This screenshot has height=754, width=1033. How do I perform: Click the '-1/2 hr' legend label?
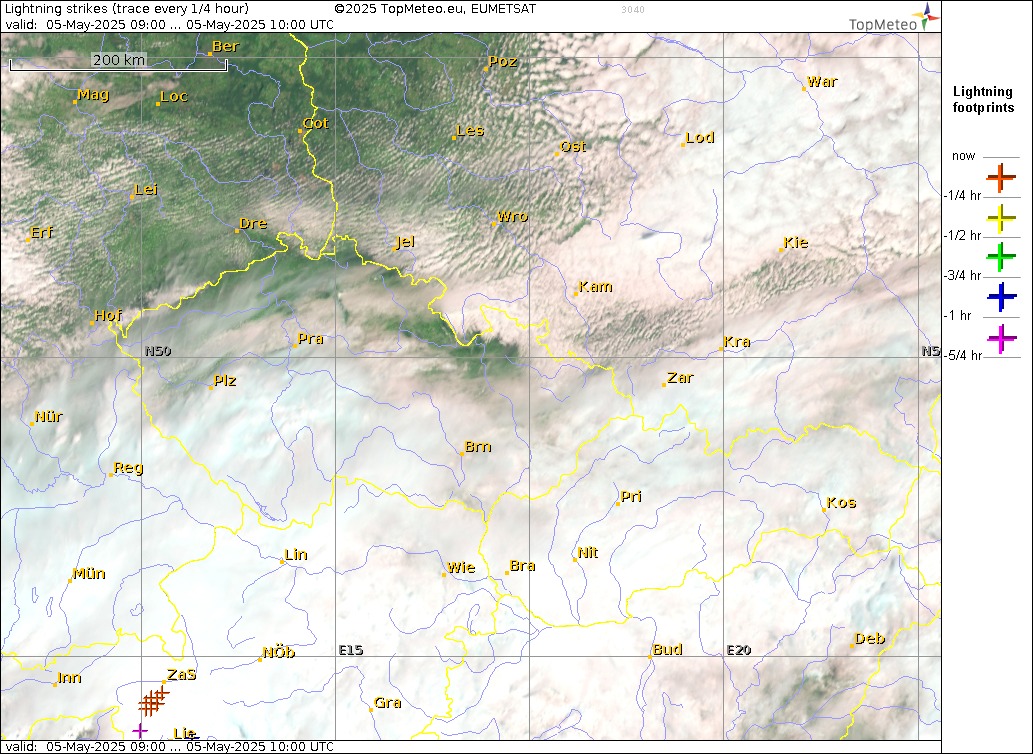point(963,236)
